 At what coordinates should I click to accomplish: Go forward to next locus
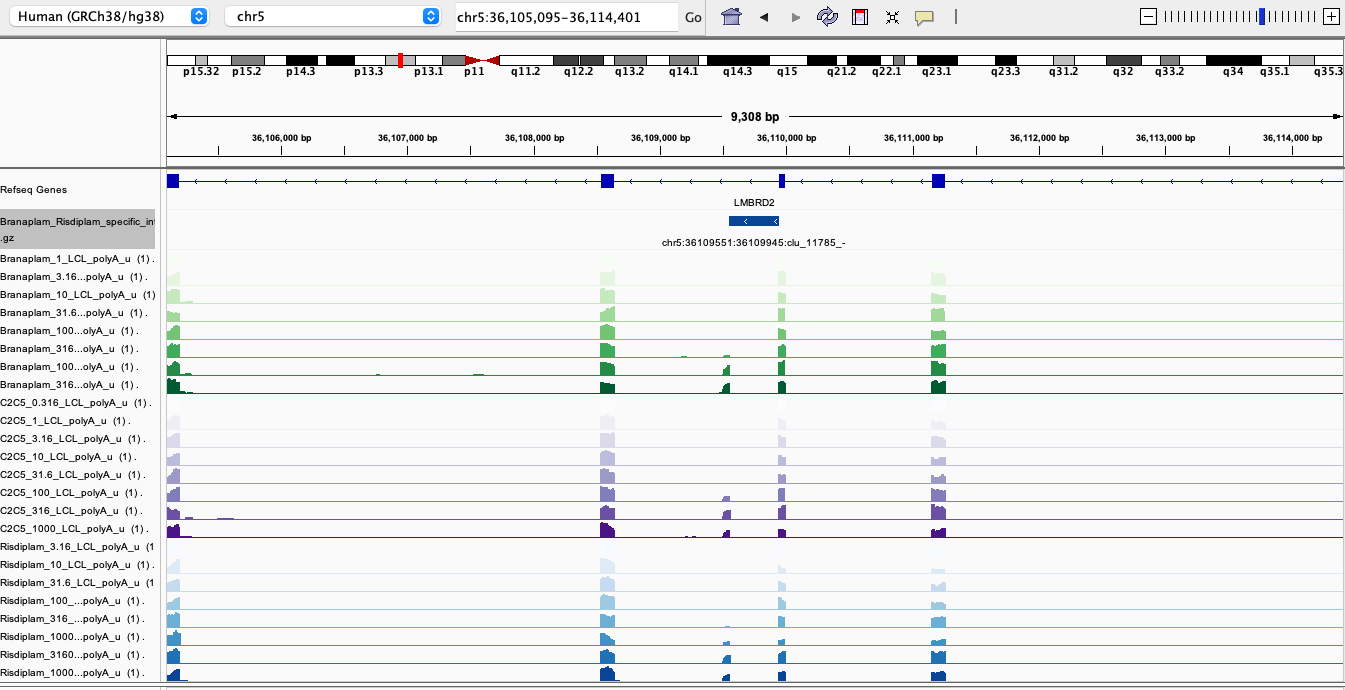[796, 17]
